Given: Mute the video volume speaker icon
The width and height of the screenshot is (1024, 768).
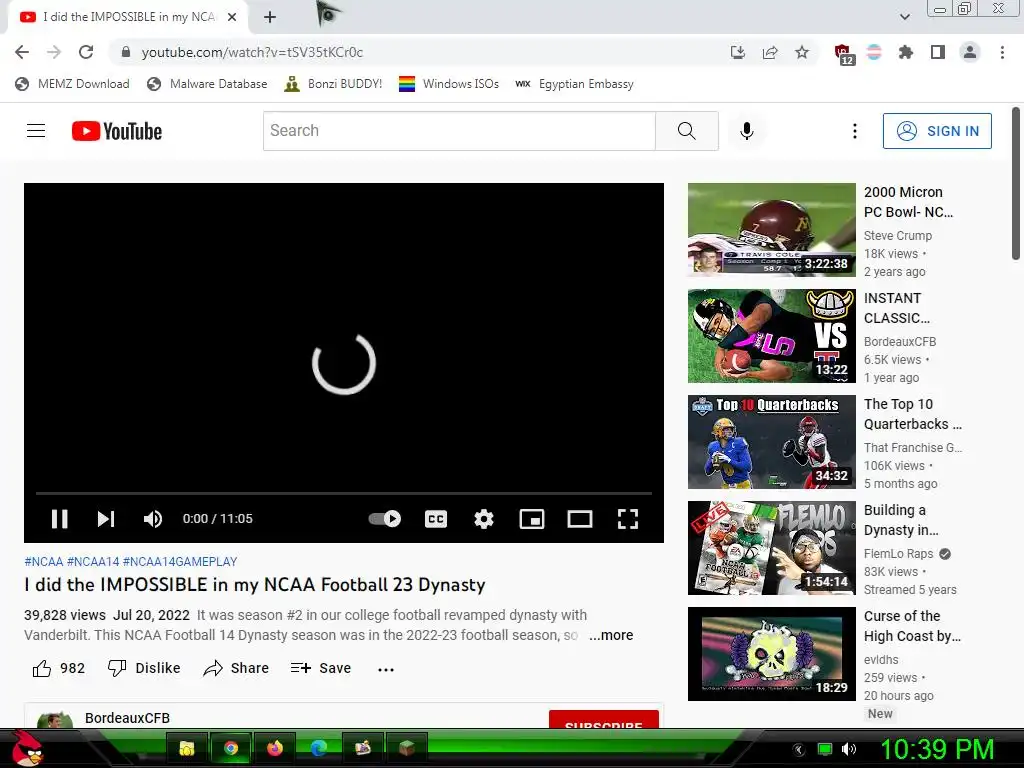Looking at the screenshot, I should coord(153,519).
